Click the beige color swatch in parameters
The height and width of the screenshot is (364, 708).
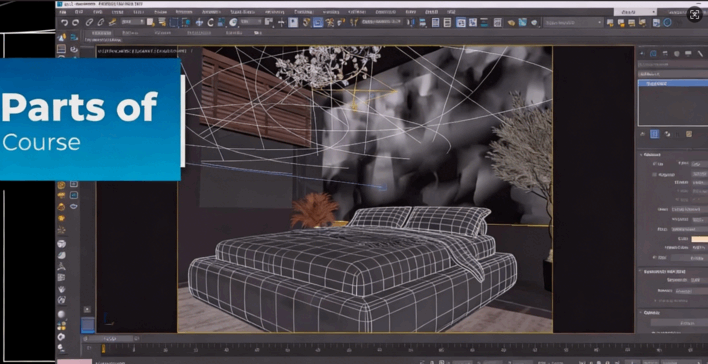(x=699, y=239)
